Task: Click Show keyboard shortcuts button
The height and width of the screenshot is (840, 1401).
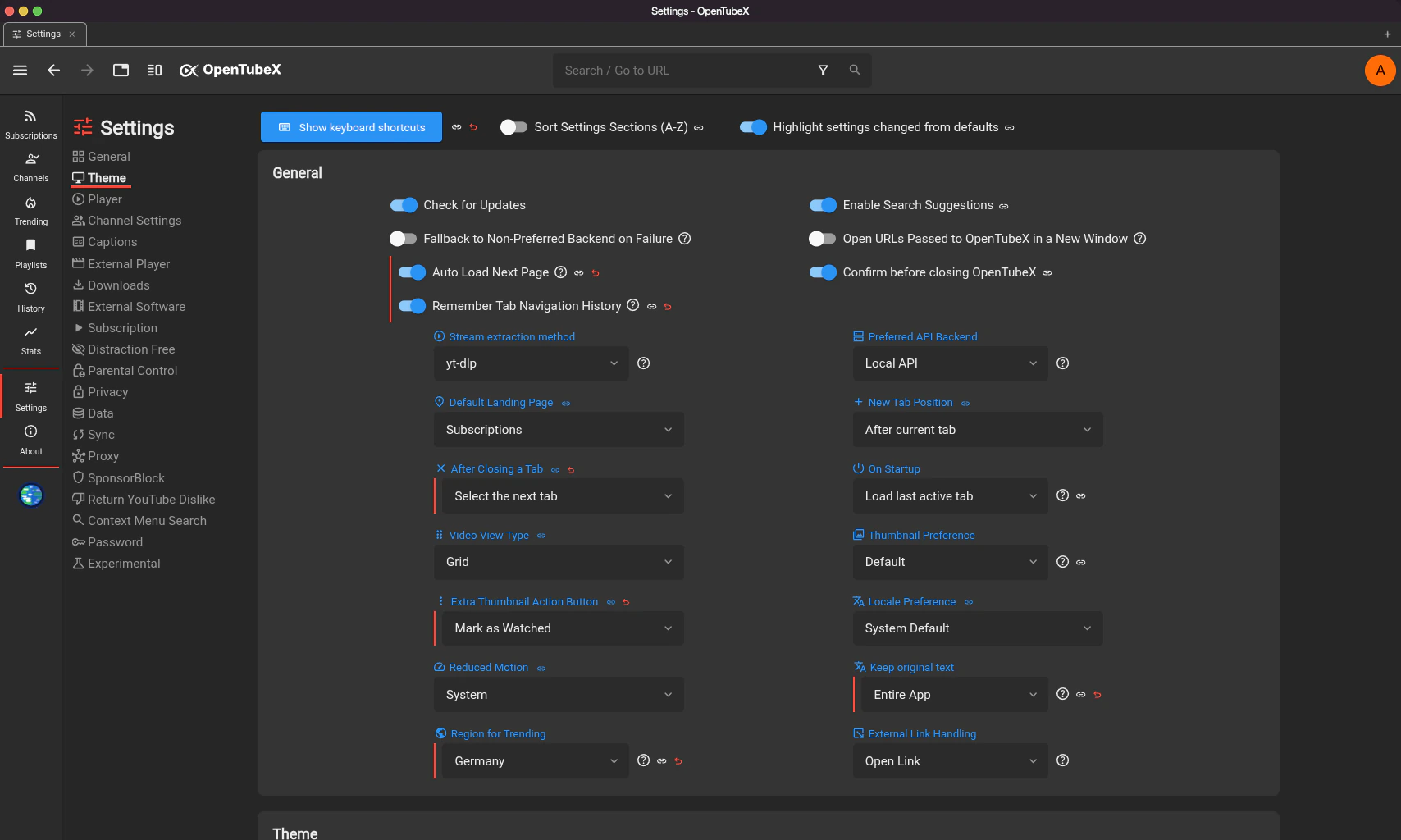Action: 351,127
